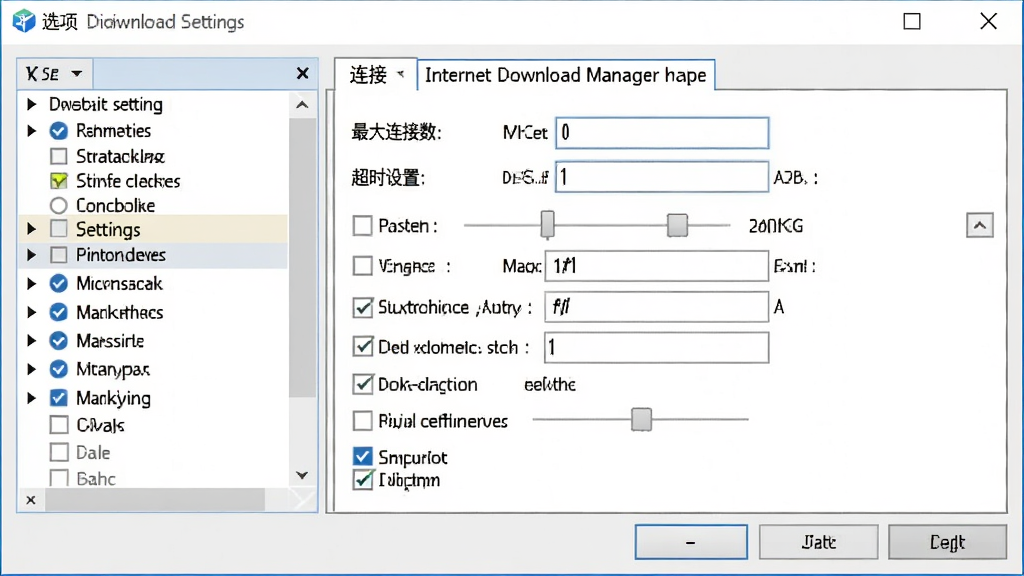Click the Maoc input field
This screenshot has height=576, width=1024.
656,266
